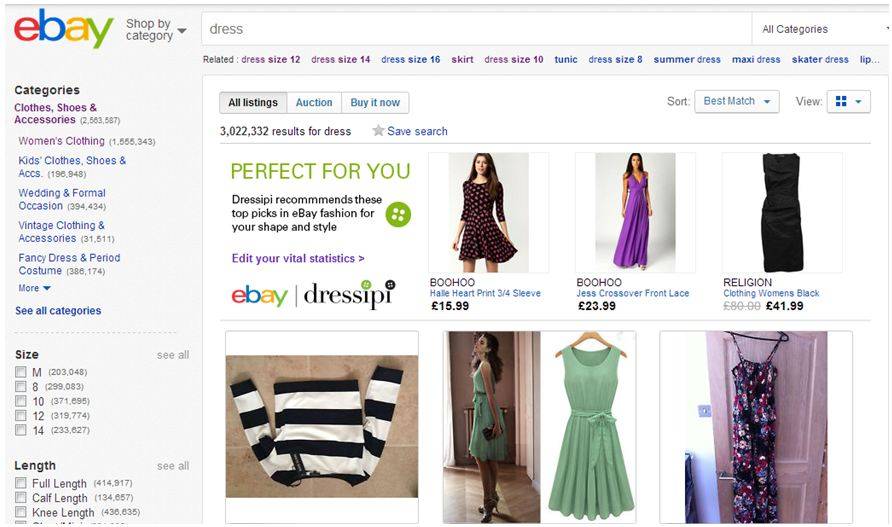Open Boohoo purple Jess Crossover dress thumbnail
892x527 pixels.
coord(635,212)
